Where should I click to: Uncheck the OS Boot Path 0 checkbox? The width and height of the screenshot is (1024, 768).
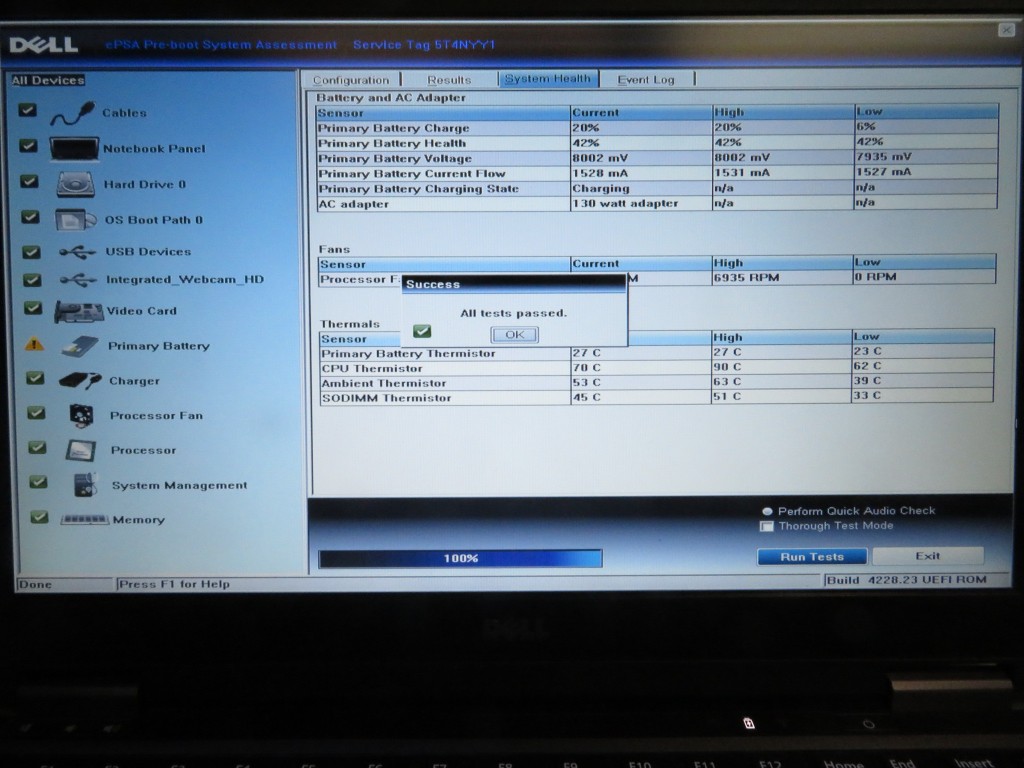click(x=30, y=216)
